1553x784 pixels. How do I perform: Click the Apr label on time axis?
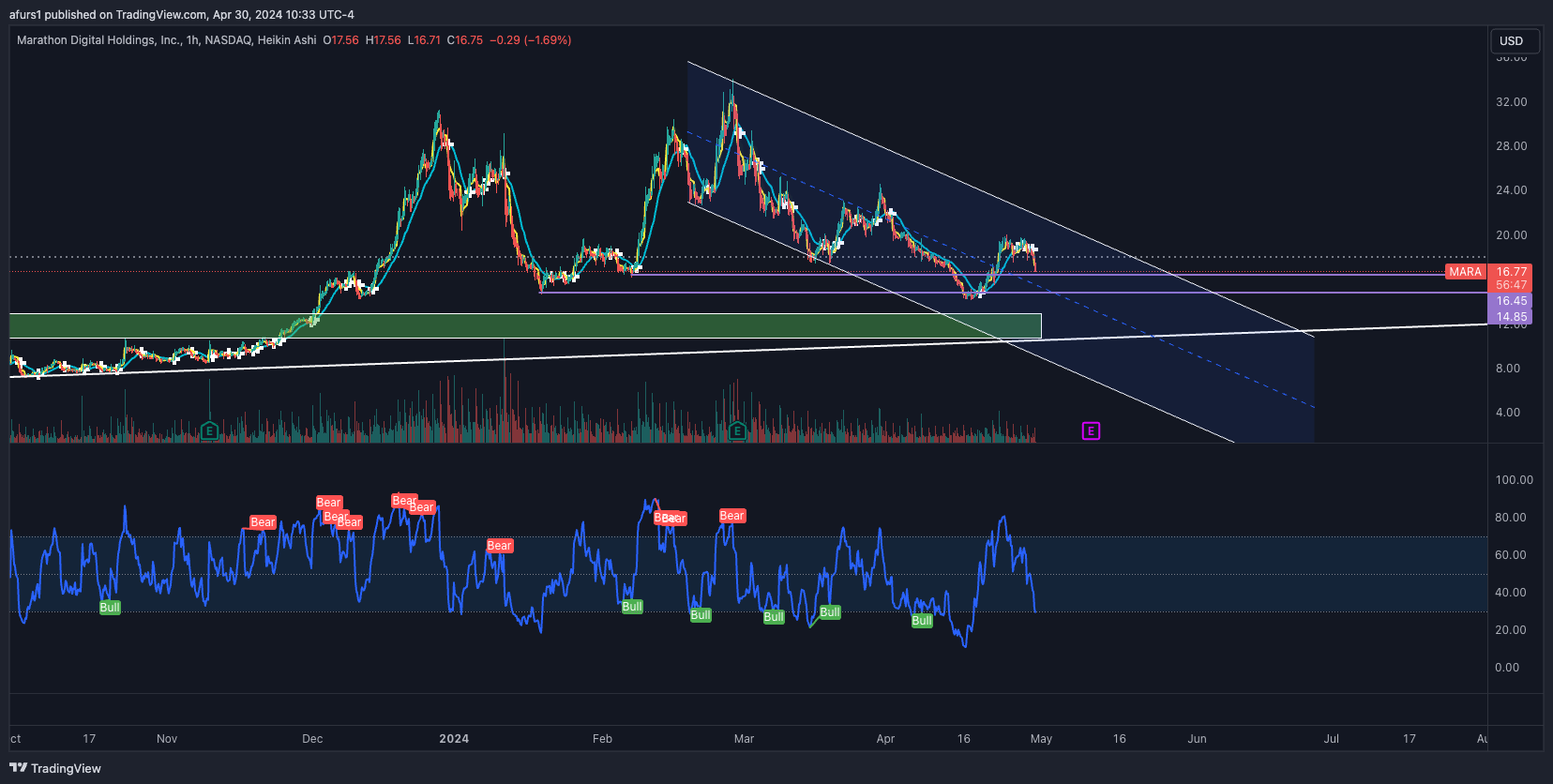coord(885,739)
